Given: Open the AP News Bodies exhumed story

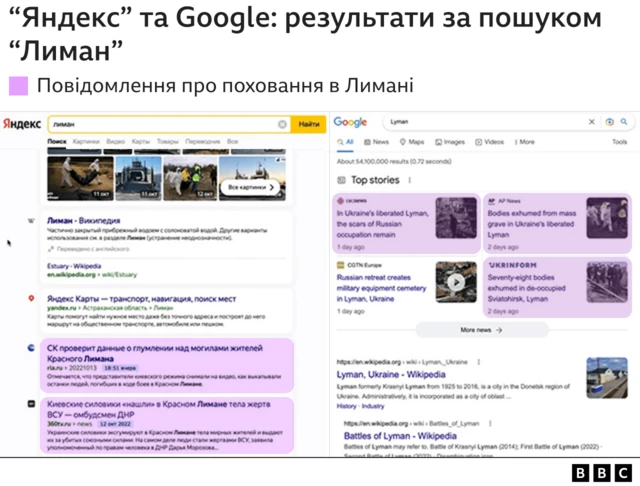Looking at the screenshot, I should (x=531, y=224).
